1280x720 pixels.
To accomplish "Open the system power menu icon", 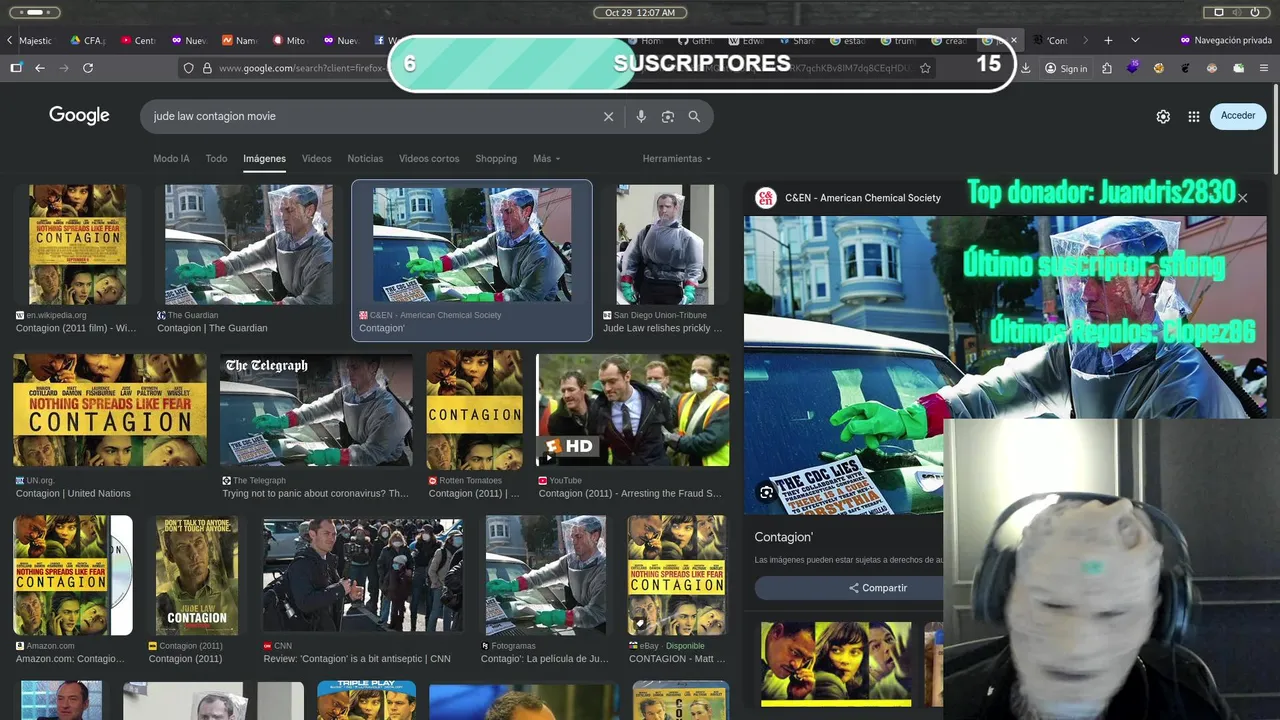I will [1254, 12].
